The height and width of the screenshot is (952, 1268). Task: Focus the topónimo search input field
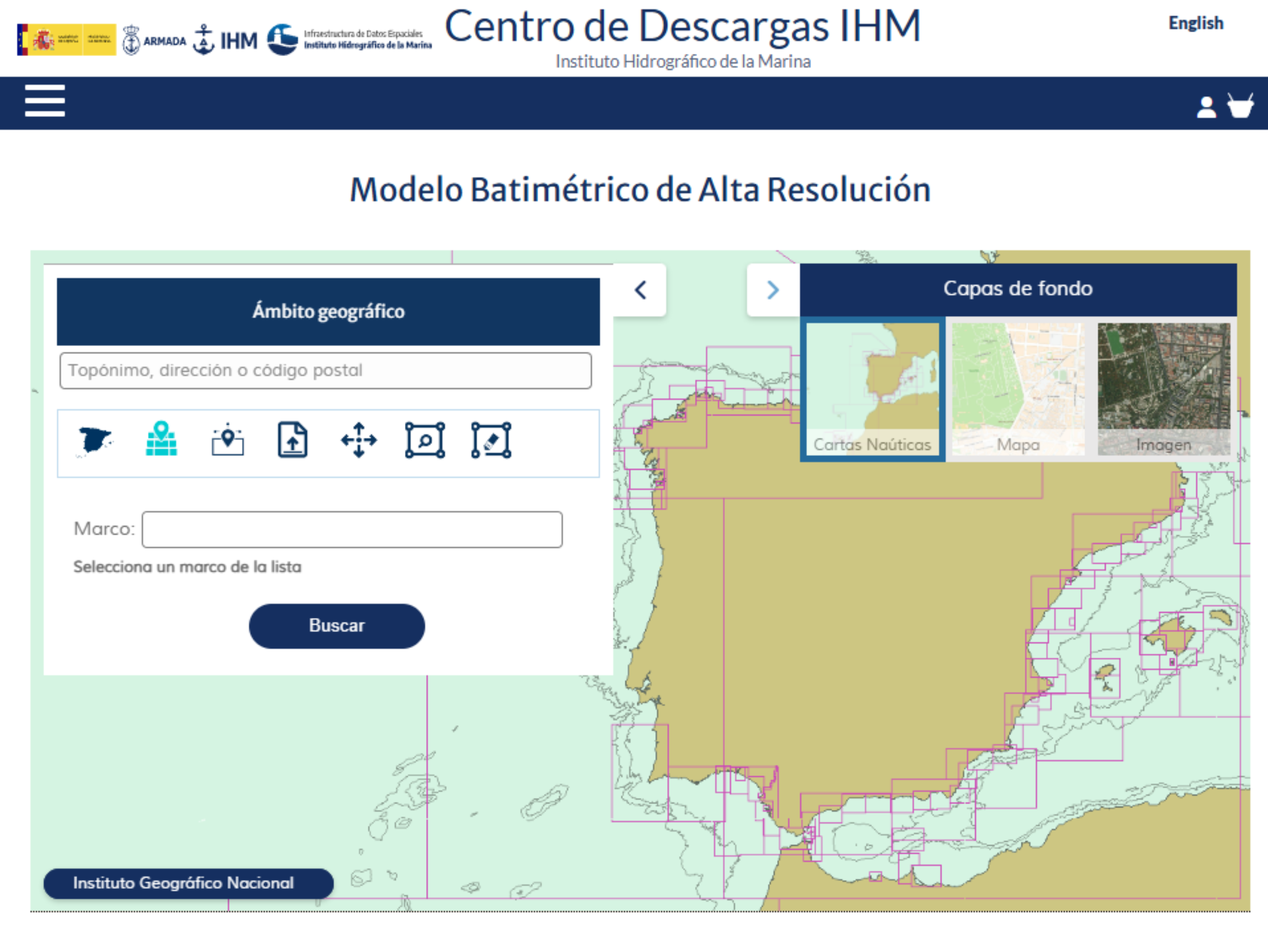[x=325, y=371]
